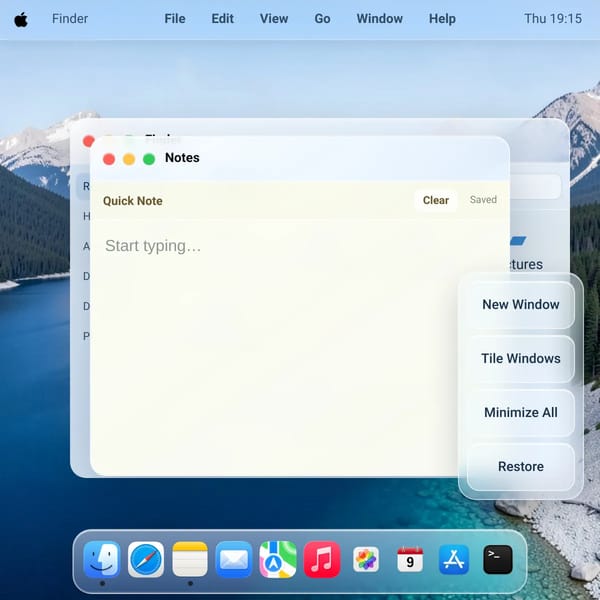
Task: Open the View menu
Action: coord(274,19)
